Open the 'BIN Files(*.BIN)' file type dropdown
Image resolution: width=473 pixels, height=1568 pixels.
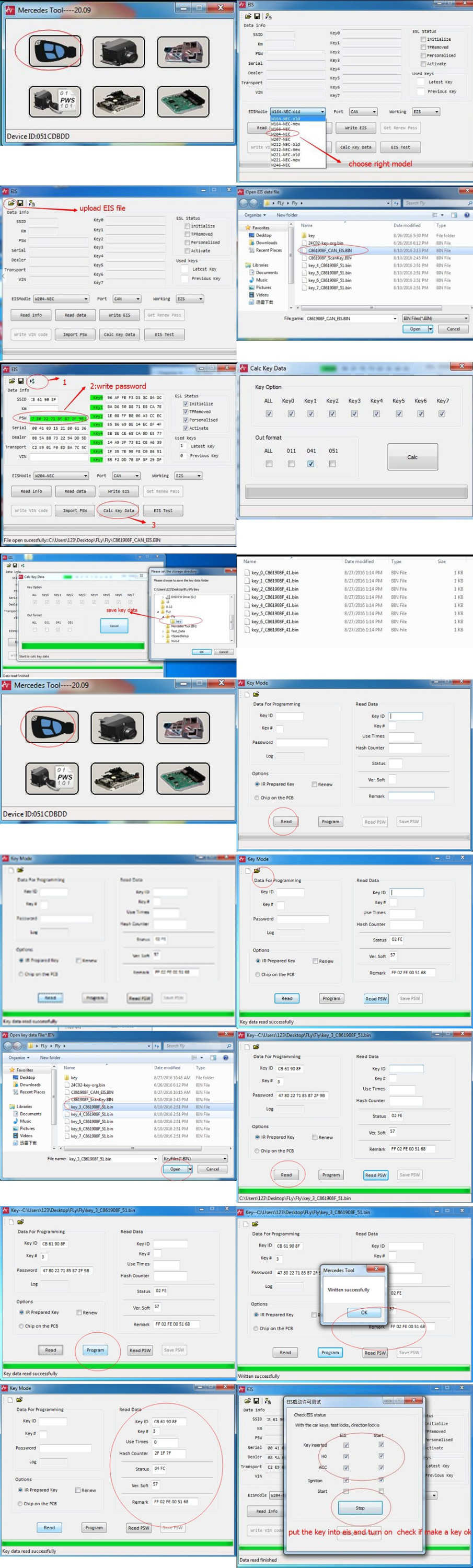(466, 318)
